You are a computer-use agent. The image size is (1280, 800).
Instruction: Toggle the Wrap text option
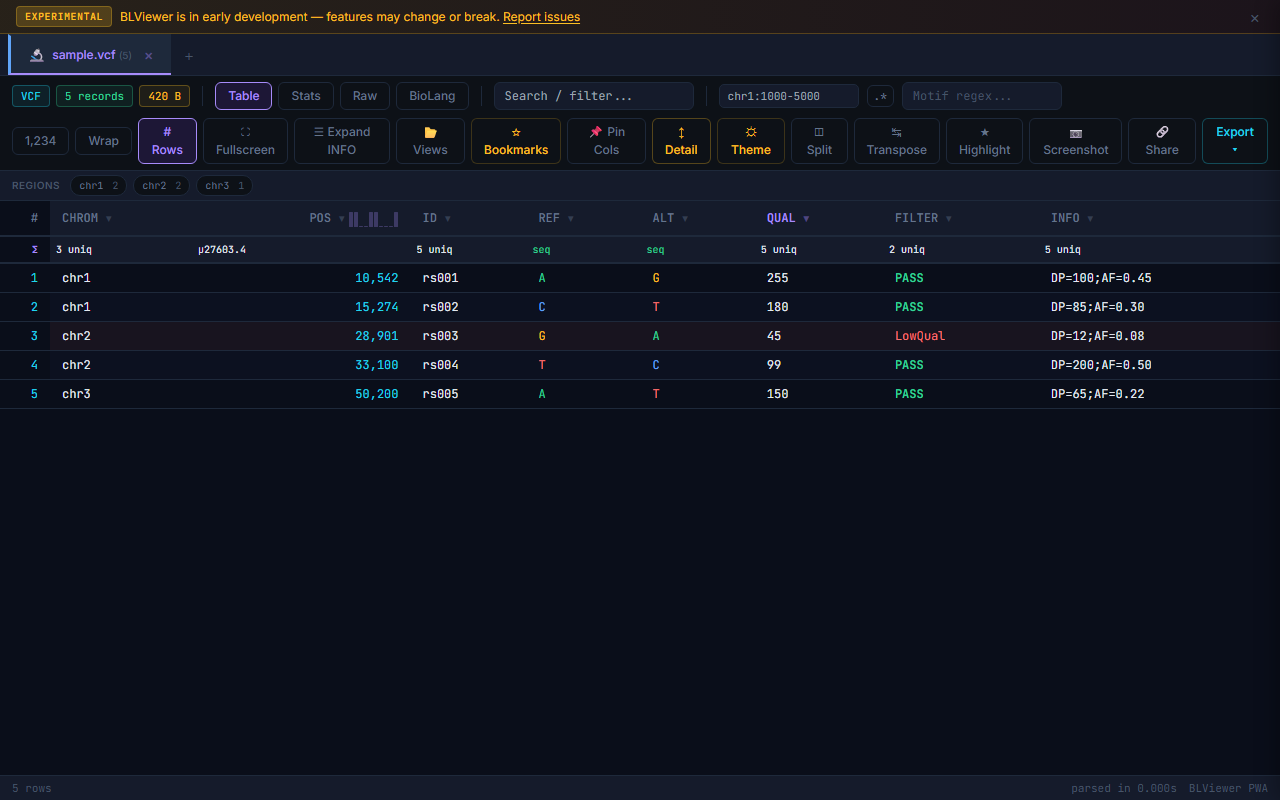(x=104, y=140)
